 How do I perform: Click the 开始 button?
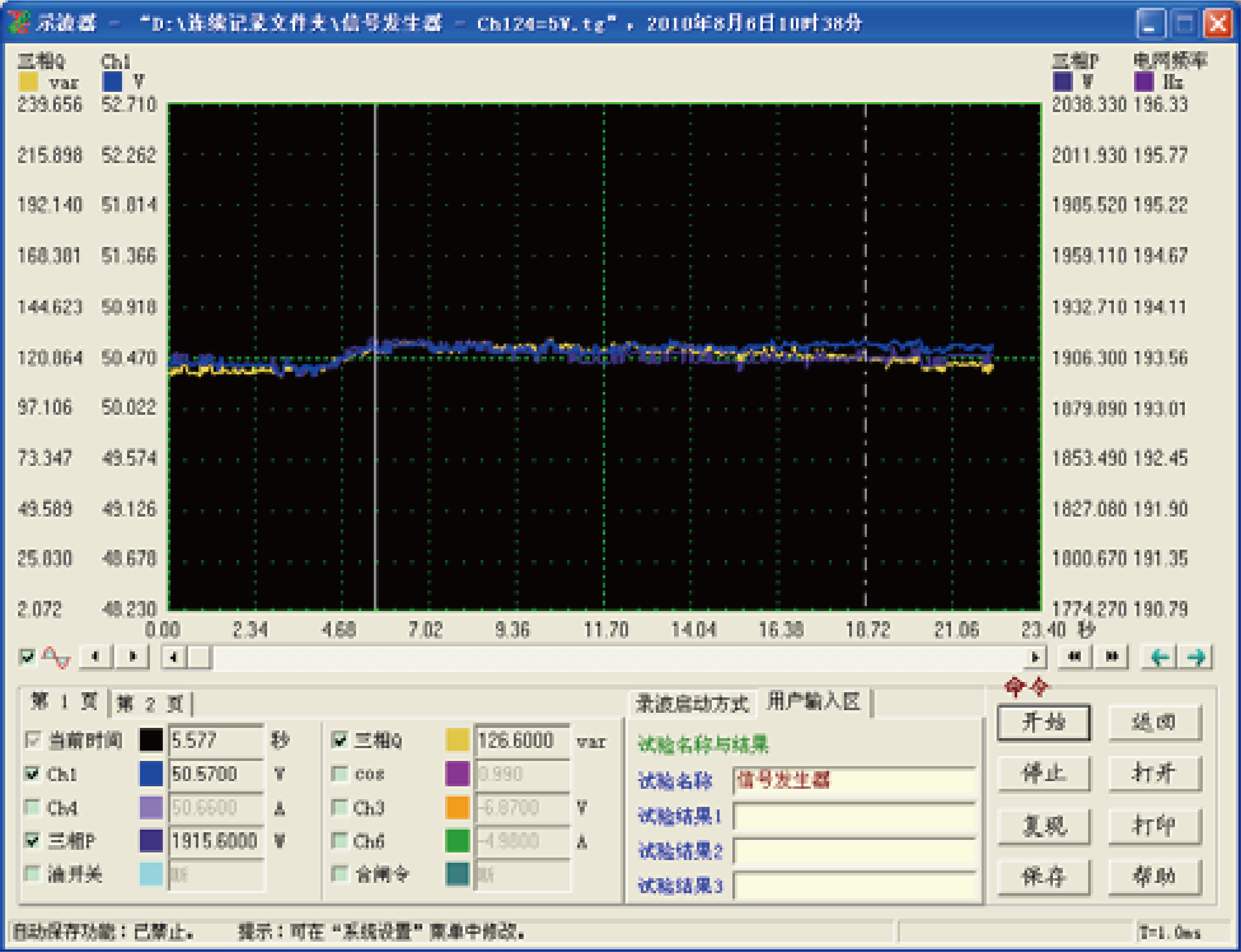point(1043,722)
